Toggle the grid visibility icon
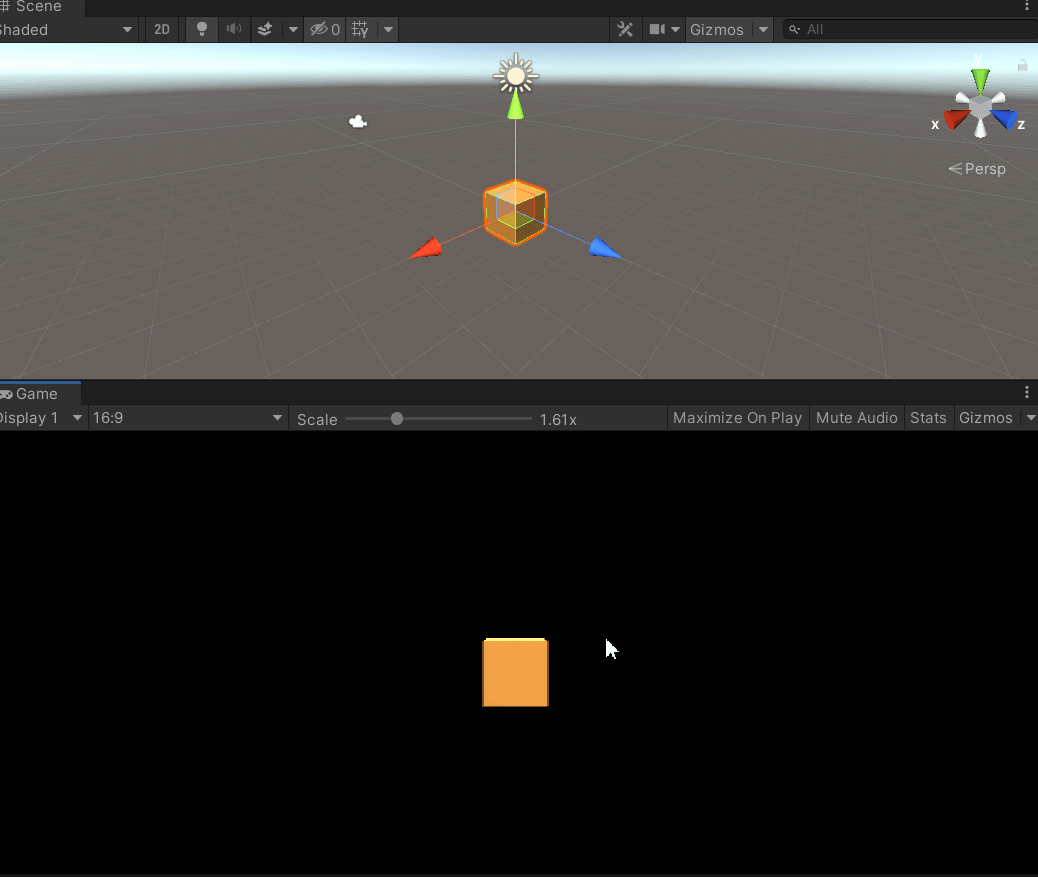Viewport: 1038px width, 877px height. click(x=358, y=29)
